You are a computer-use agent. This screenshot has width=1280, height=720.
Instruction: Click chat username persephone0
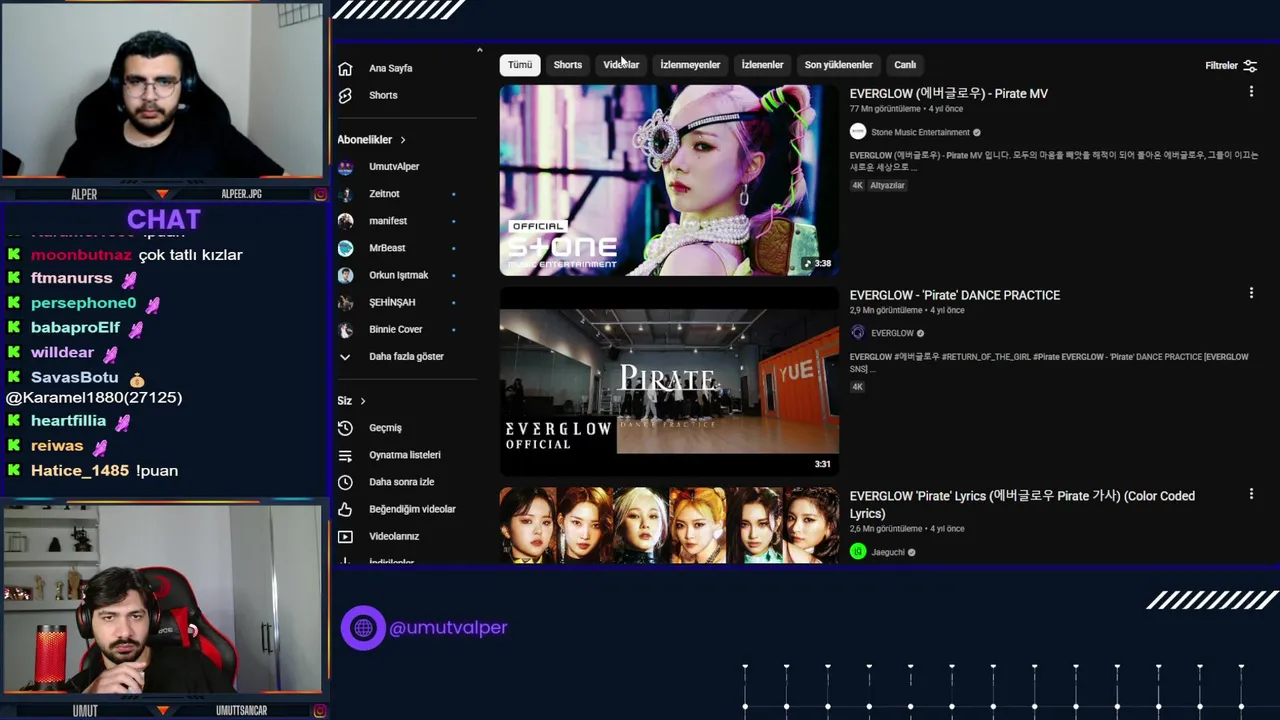(x=83, y=303)
